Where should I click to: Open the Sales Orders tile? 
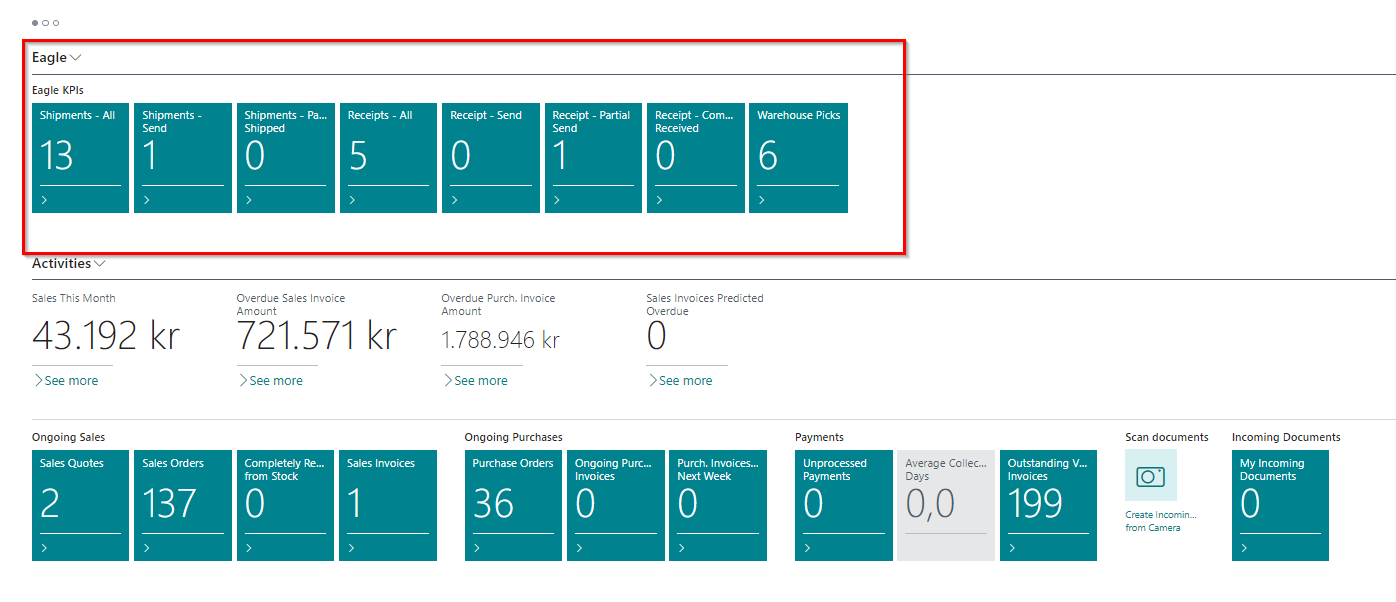click(183, 505)
